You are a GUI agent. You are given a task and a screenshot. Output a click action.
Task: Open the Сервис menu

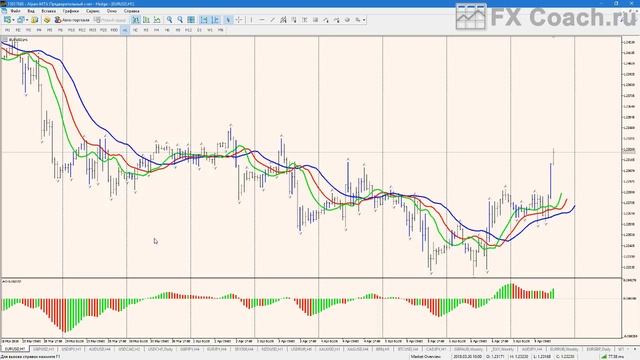click(93, 11)
